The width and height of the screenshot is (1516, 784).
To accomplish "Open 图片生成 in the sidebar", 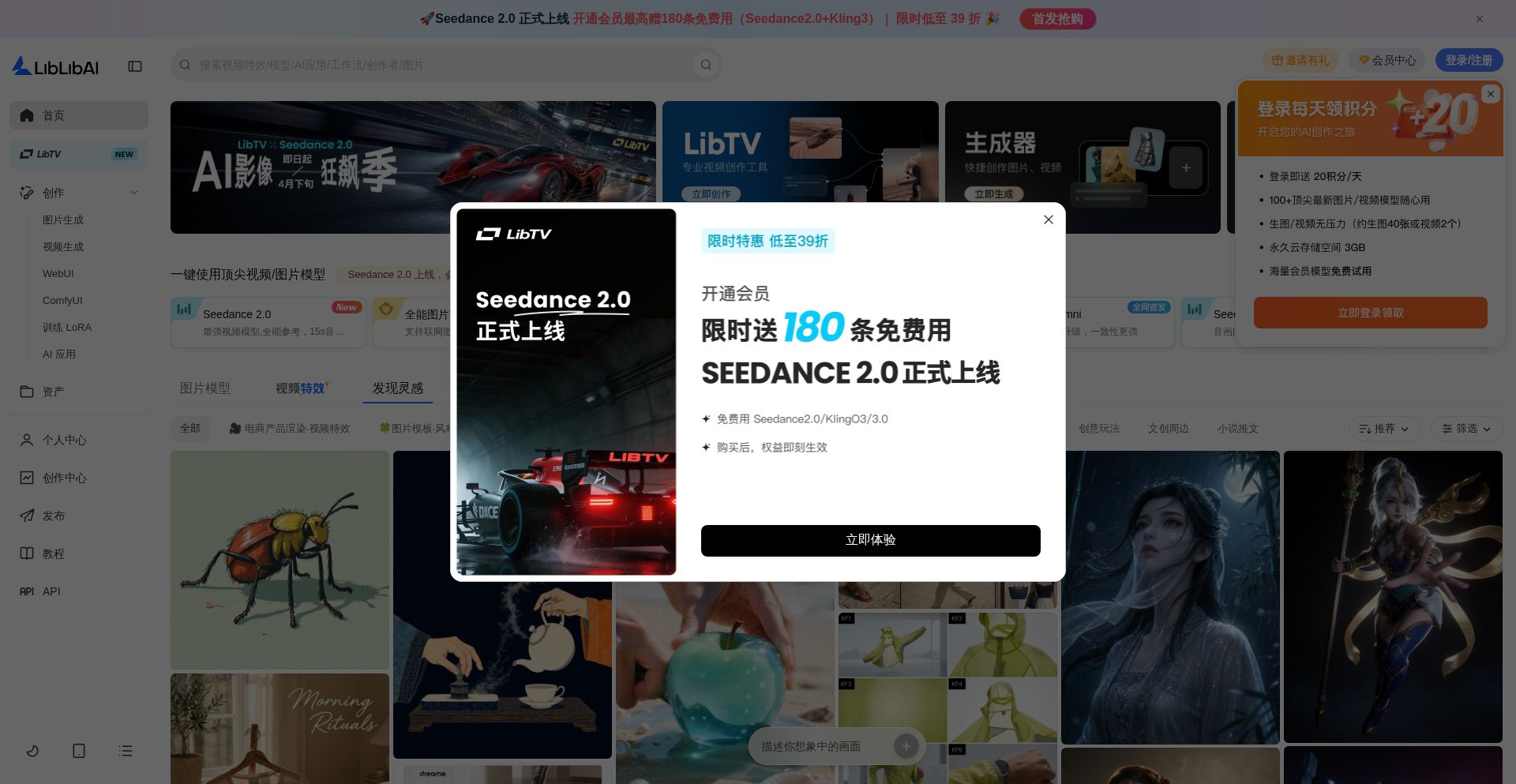I will [x=64, y=219].
